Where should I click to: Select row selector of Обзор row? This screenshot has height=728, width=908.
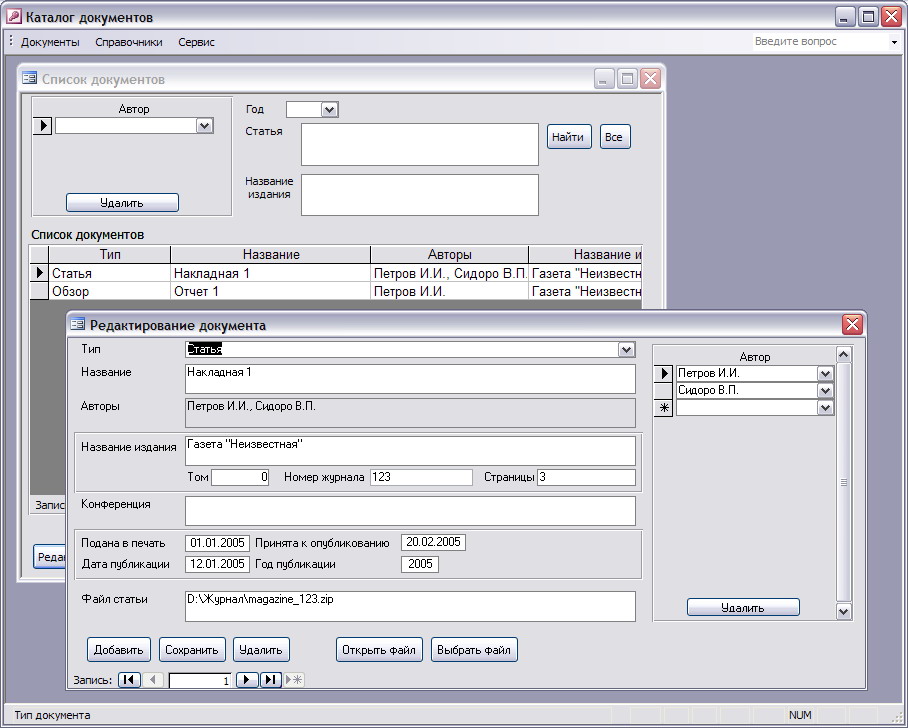39,291
